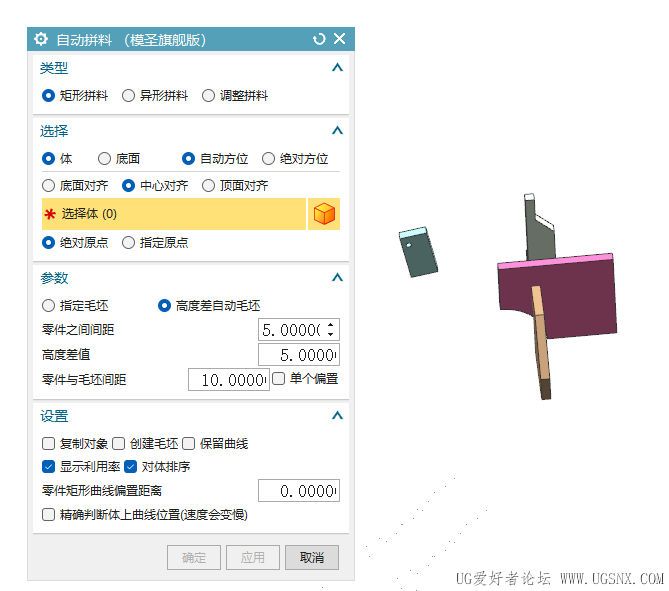The height and width of the screenshot is (591, 669).
Task: Click the gear settings icon in dialog title
Action: tap(41, 39)
